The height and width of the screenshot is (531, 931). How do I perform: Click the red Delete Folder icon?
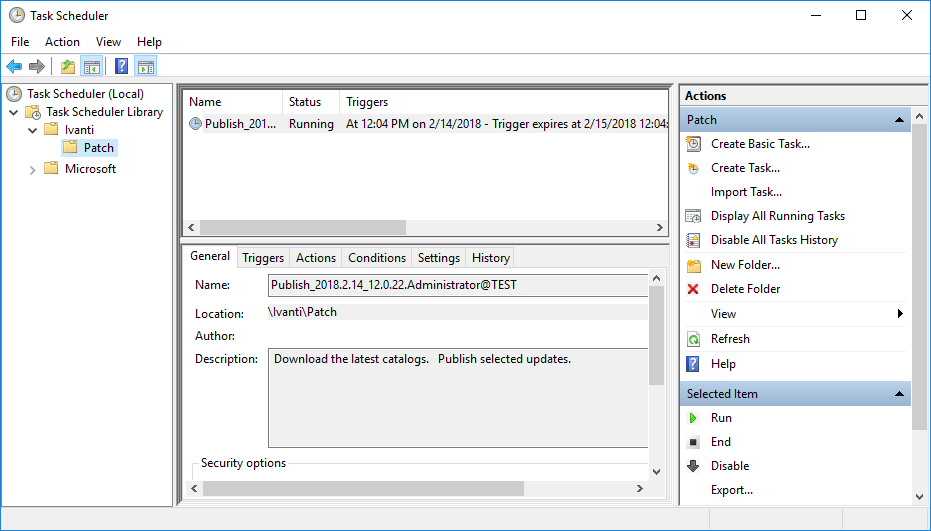(x=693, y=289)
